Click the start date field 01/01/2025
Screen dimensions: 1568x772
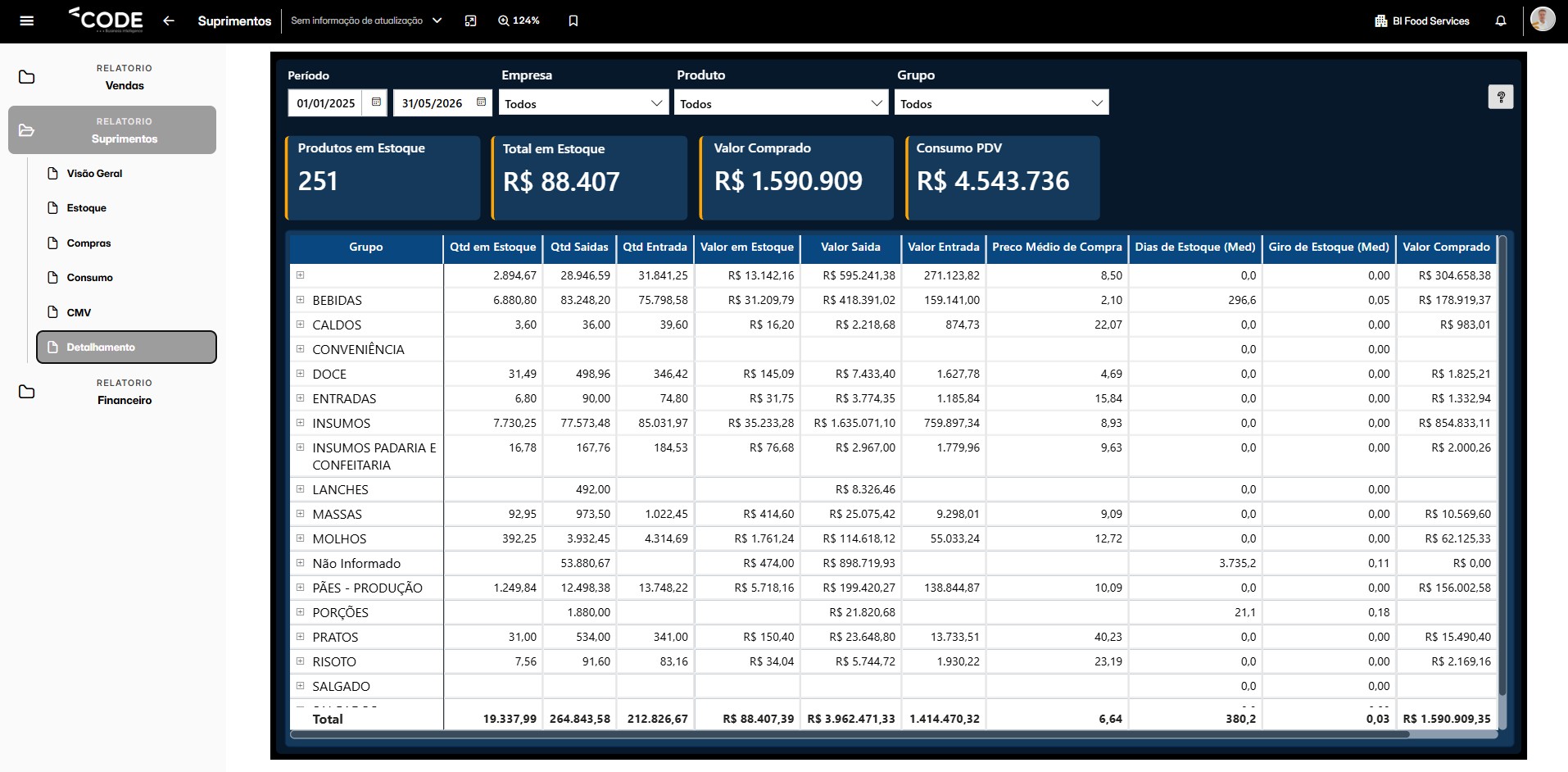tap(326, 103)
